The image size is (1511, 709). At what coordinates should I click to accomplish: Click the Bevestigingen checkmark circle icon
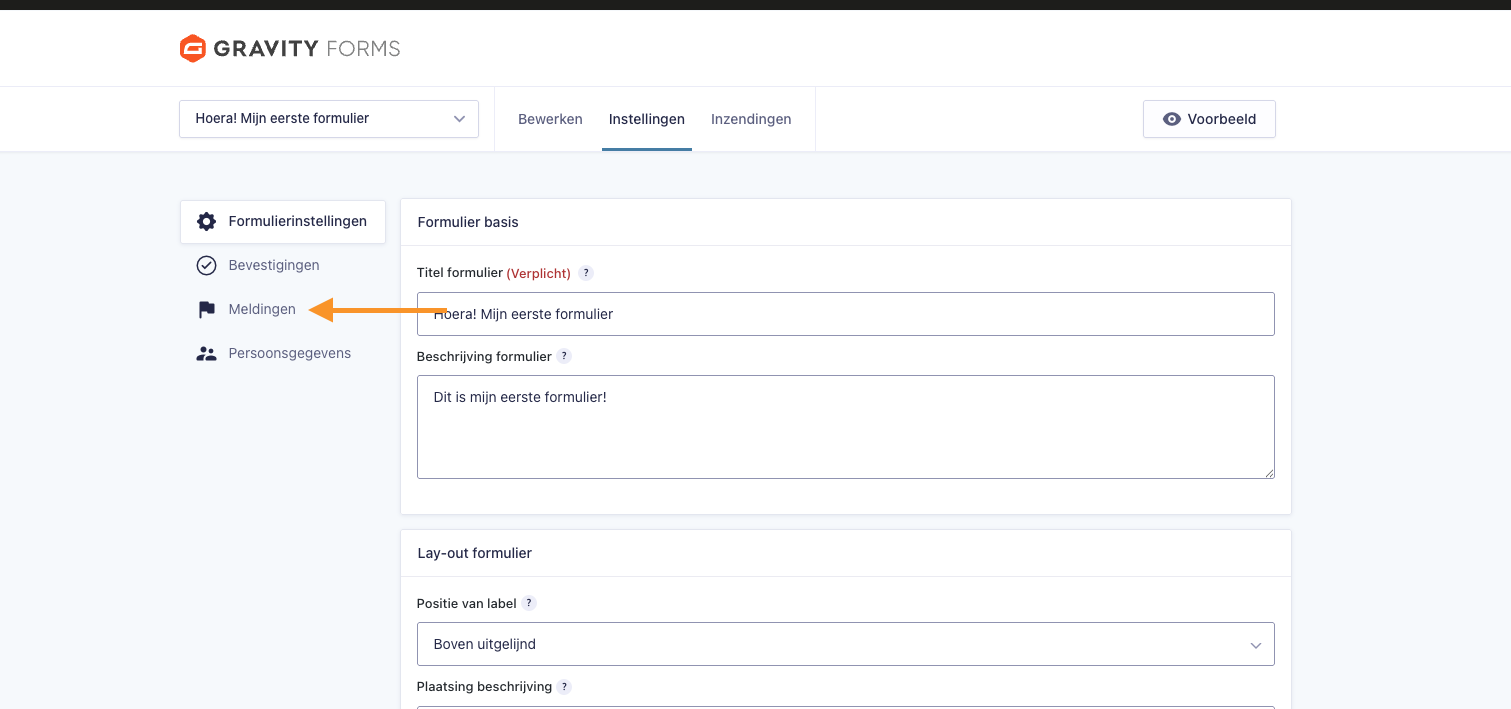tap(206, 266)
